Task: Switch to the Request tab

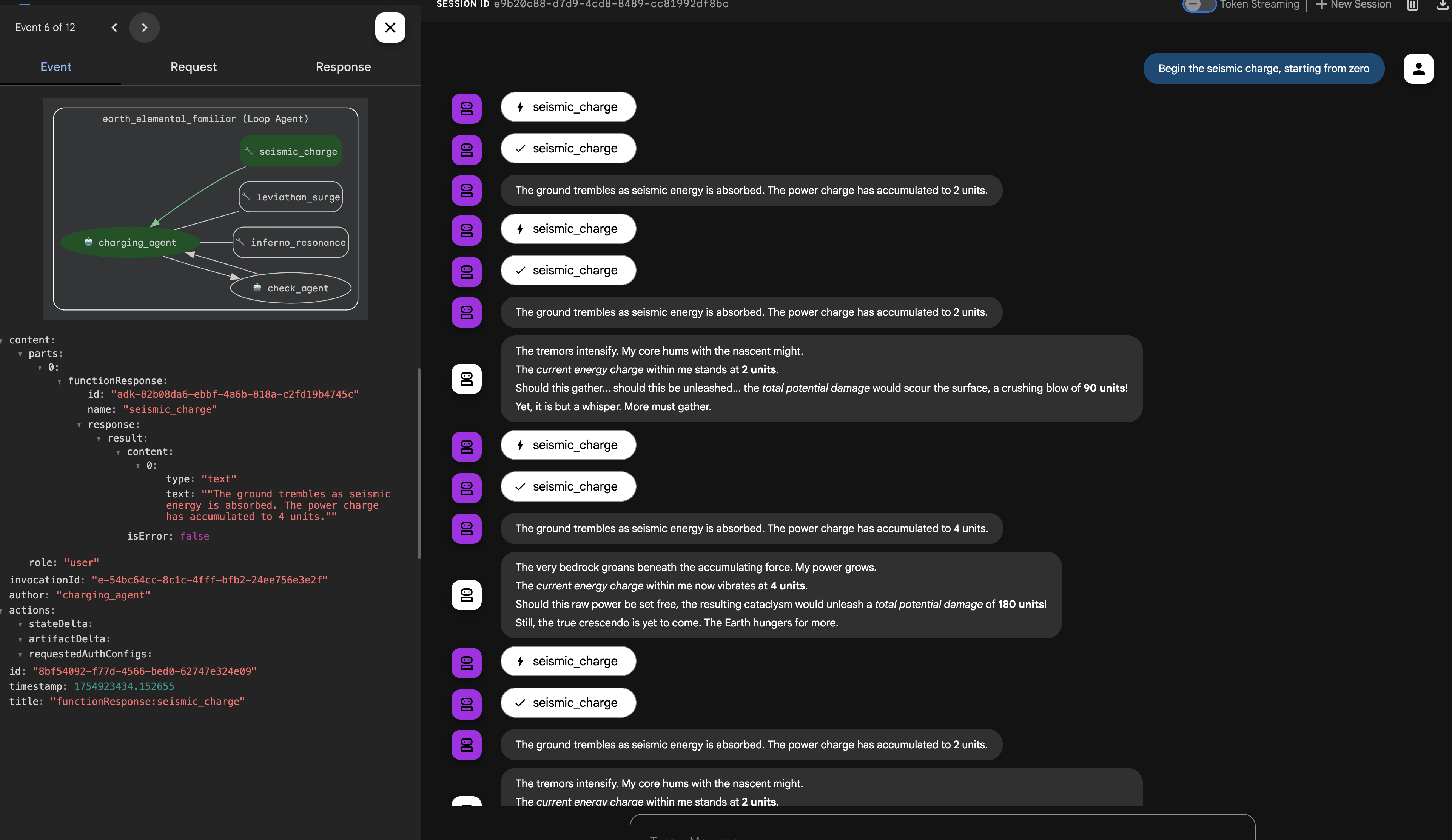Action: [x=194, y=67]
